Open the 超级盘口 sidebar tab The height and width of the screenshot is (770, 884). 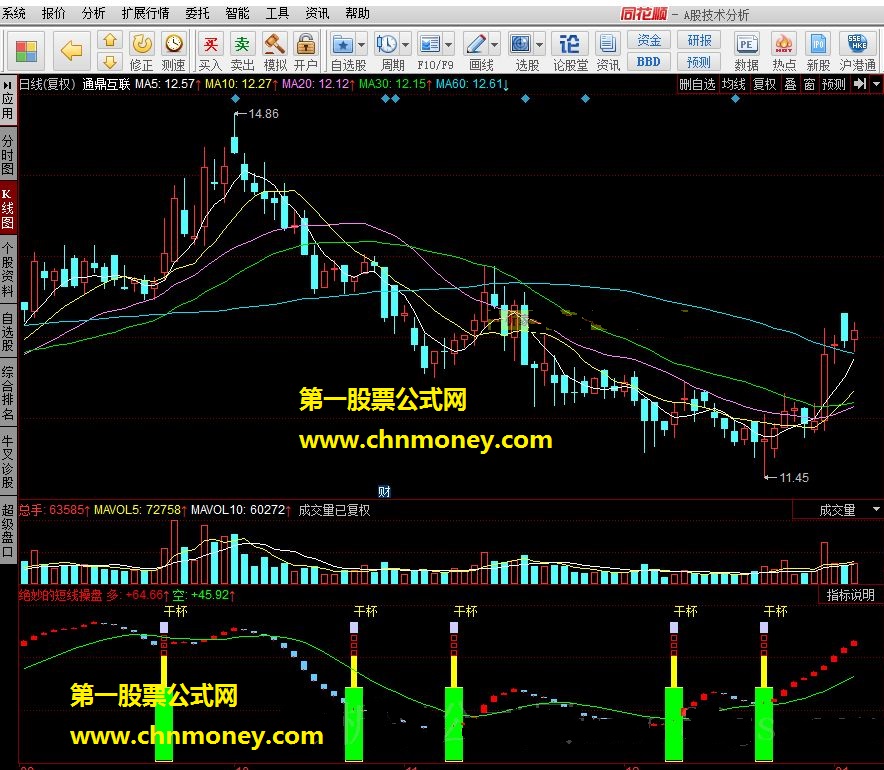(x=7, y=530)
